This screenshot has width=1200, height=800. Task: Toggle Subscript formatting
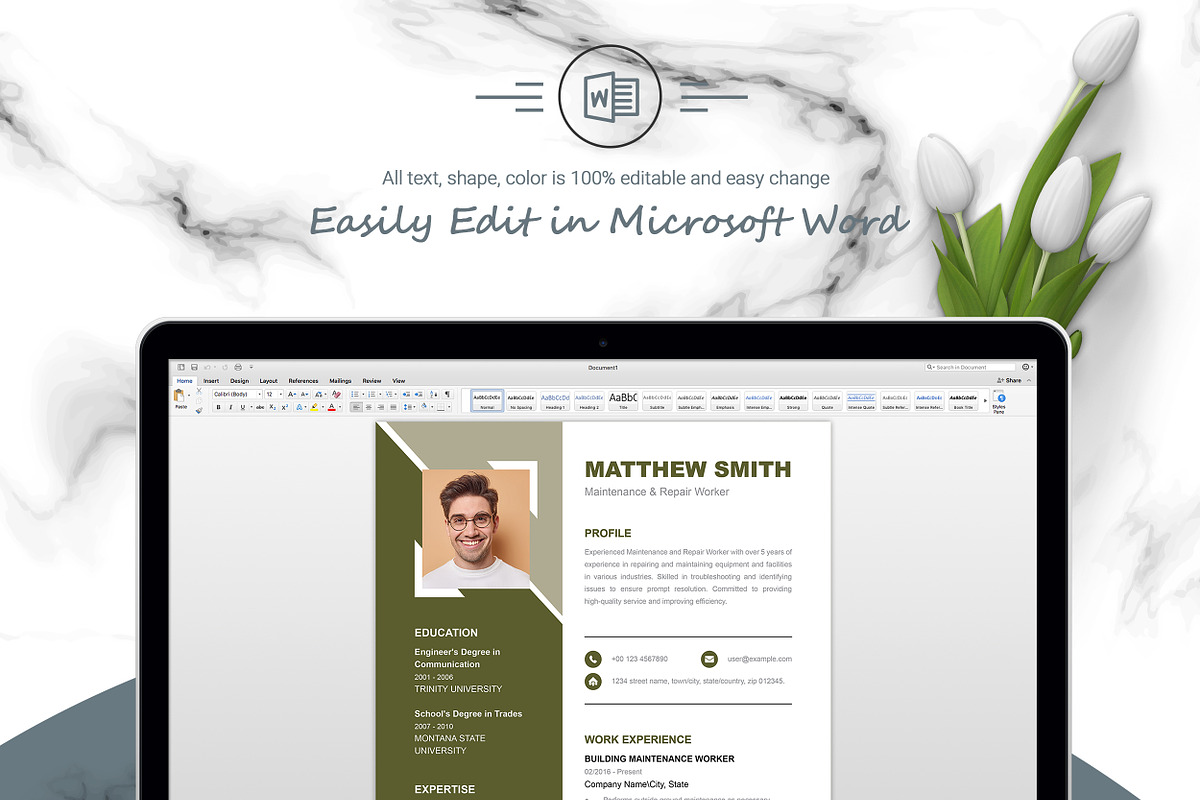pyautogui.click(x=272, y=407)
